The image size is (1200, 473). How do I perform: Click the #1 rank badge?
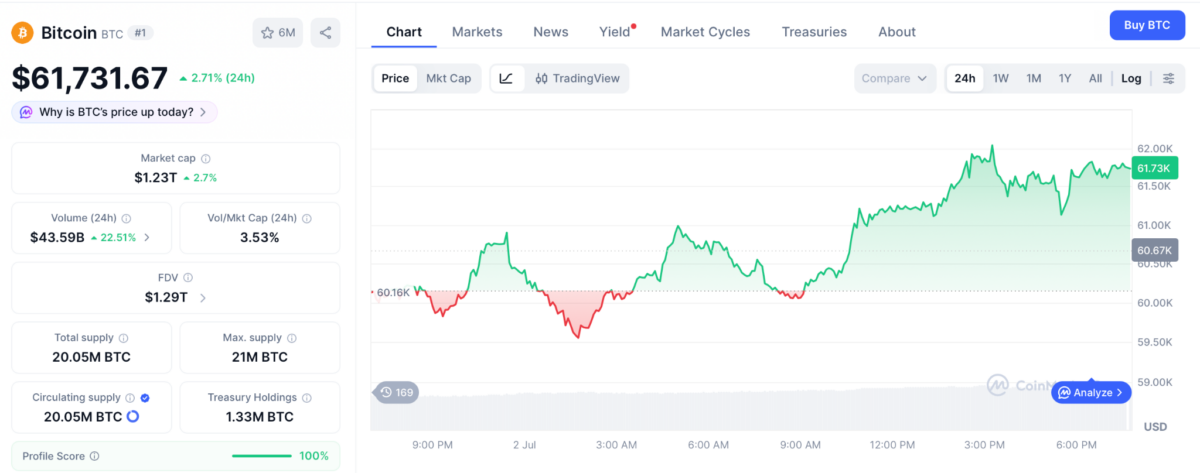click(141, 33)
